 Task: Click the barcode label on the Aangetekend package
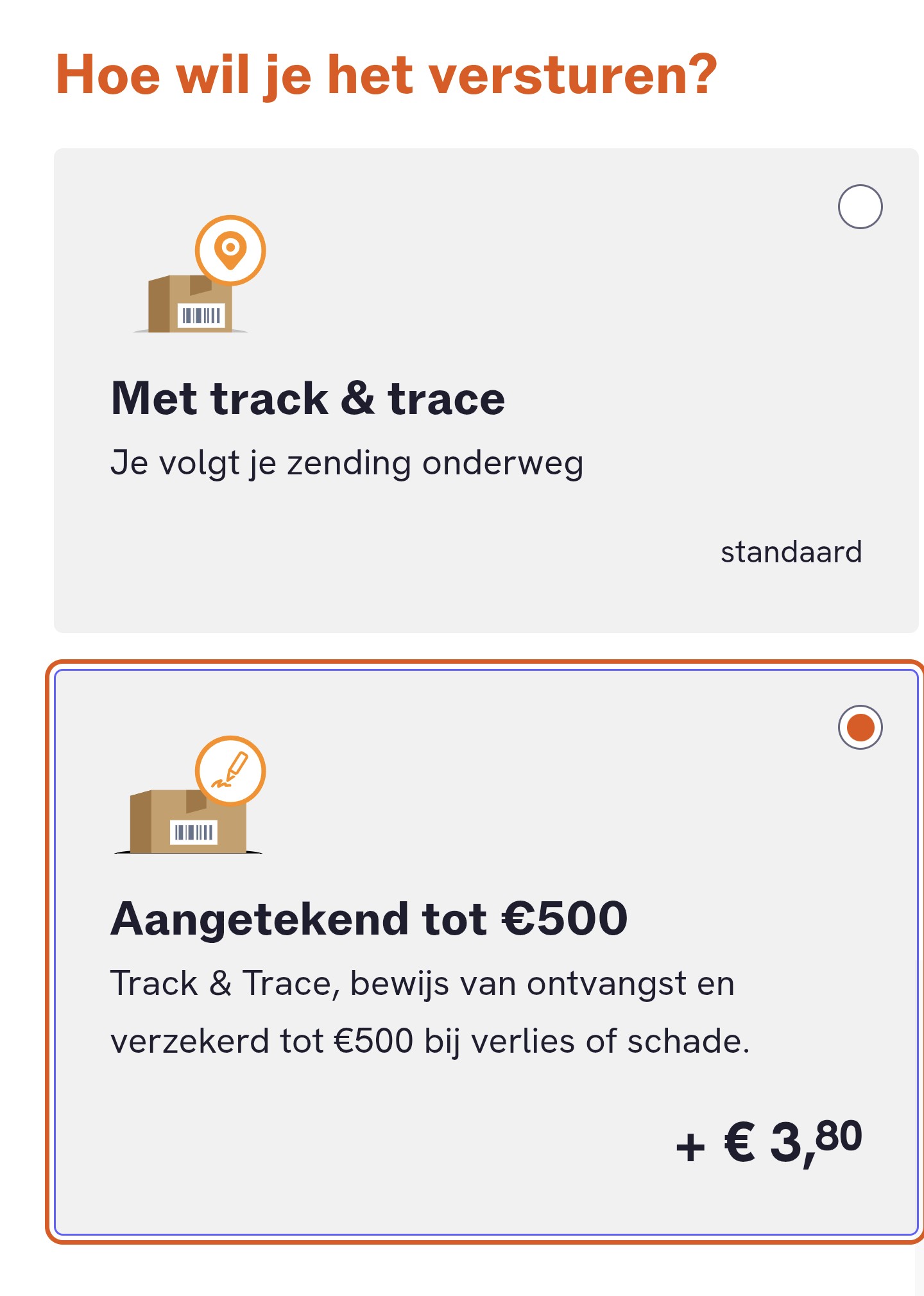[194, 833]
